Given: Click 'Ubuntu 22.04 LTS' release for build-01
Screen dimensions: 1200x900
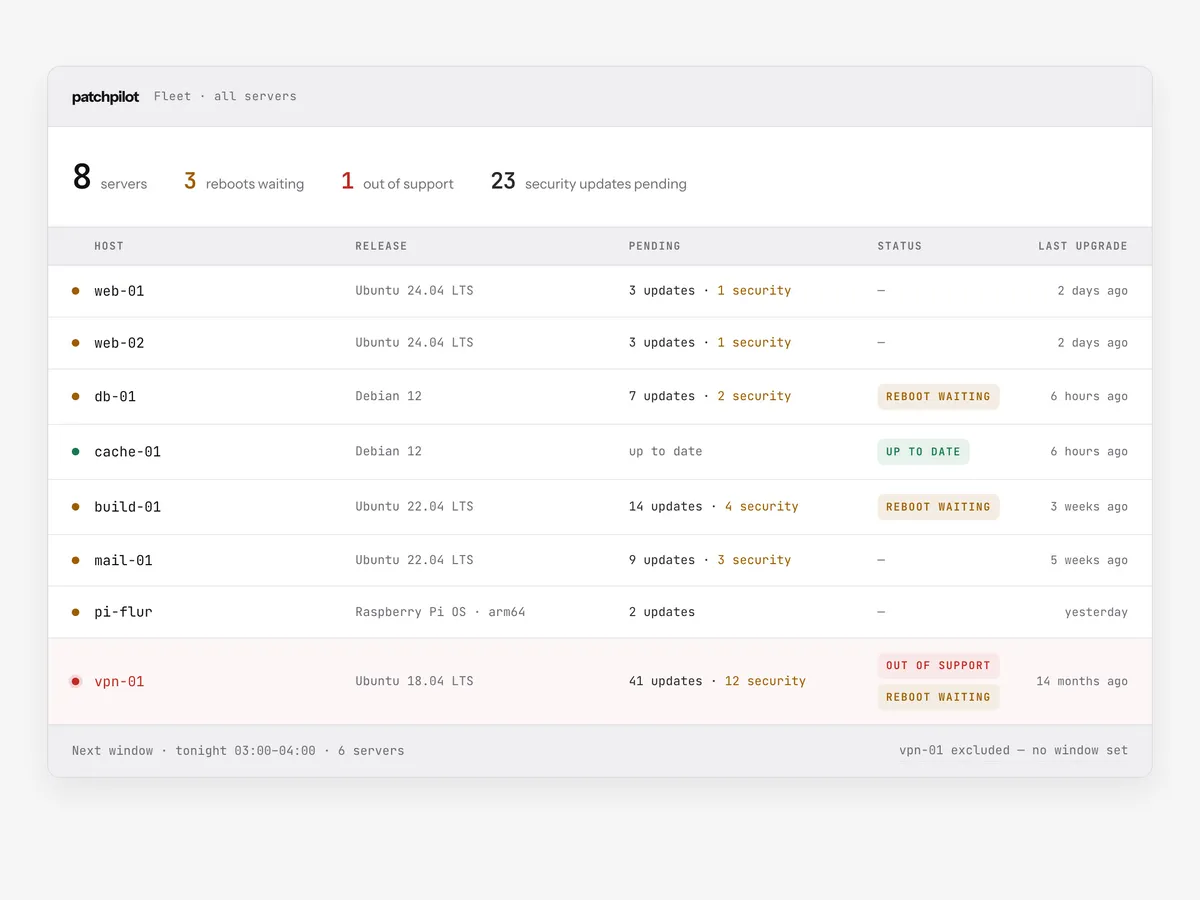Looking at the screenshot, I should tap(414, 507).
